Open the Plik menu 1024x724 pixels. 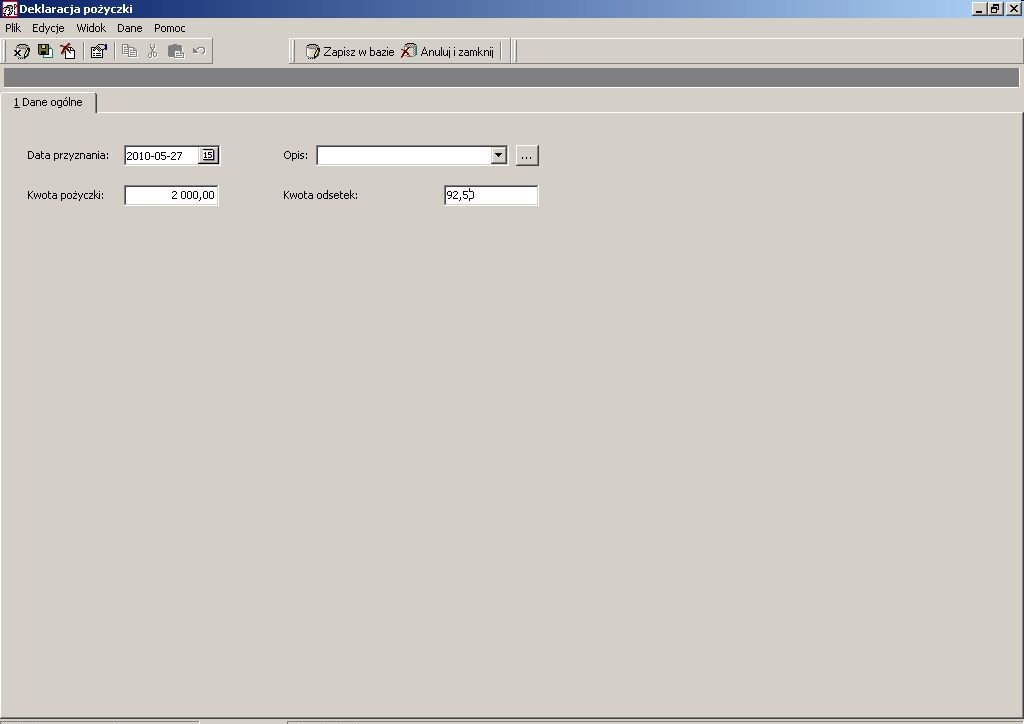coord(13,28)
